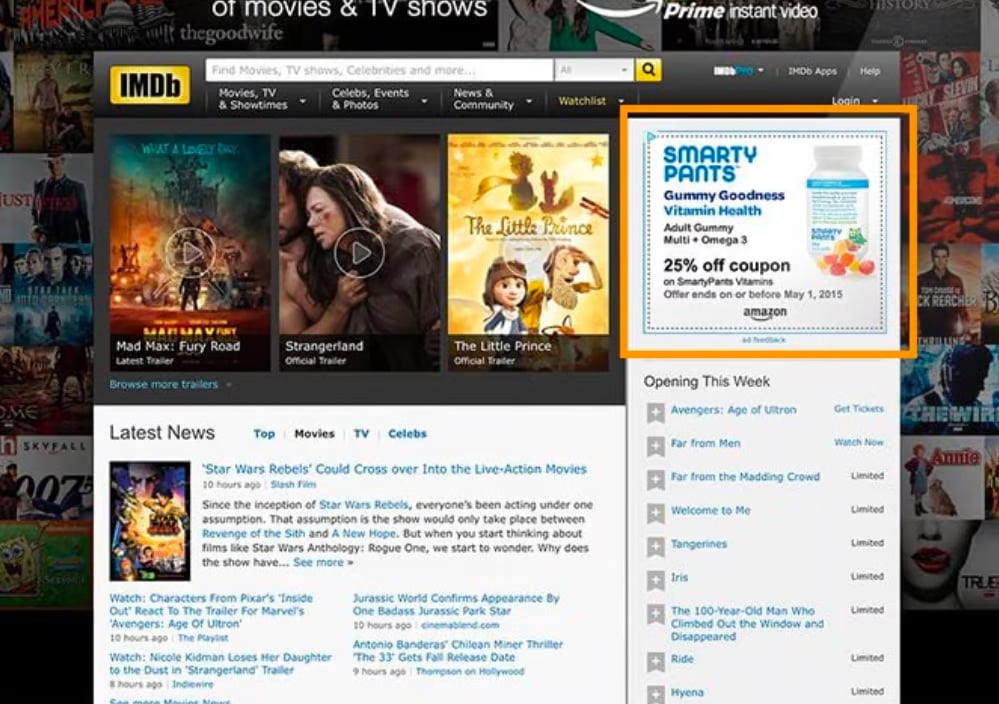Select the Movies news tab
The height and width of the screenshot is (704, 999).
click(x=314, y=434)
